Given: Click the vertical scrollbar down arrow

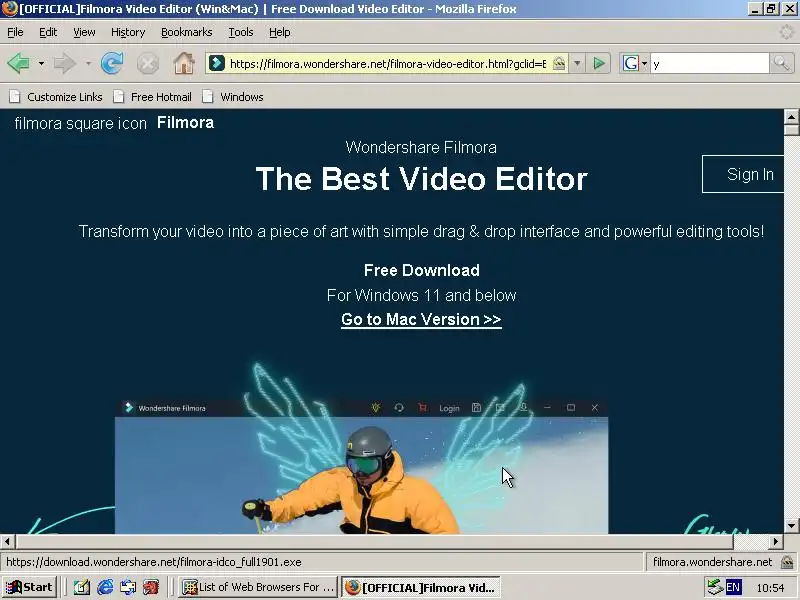Looking at the screenshot, I should (x=791, y=526).
